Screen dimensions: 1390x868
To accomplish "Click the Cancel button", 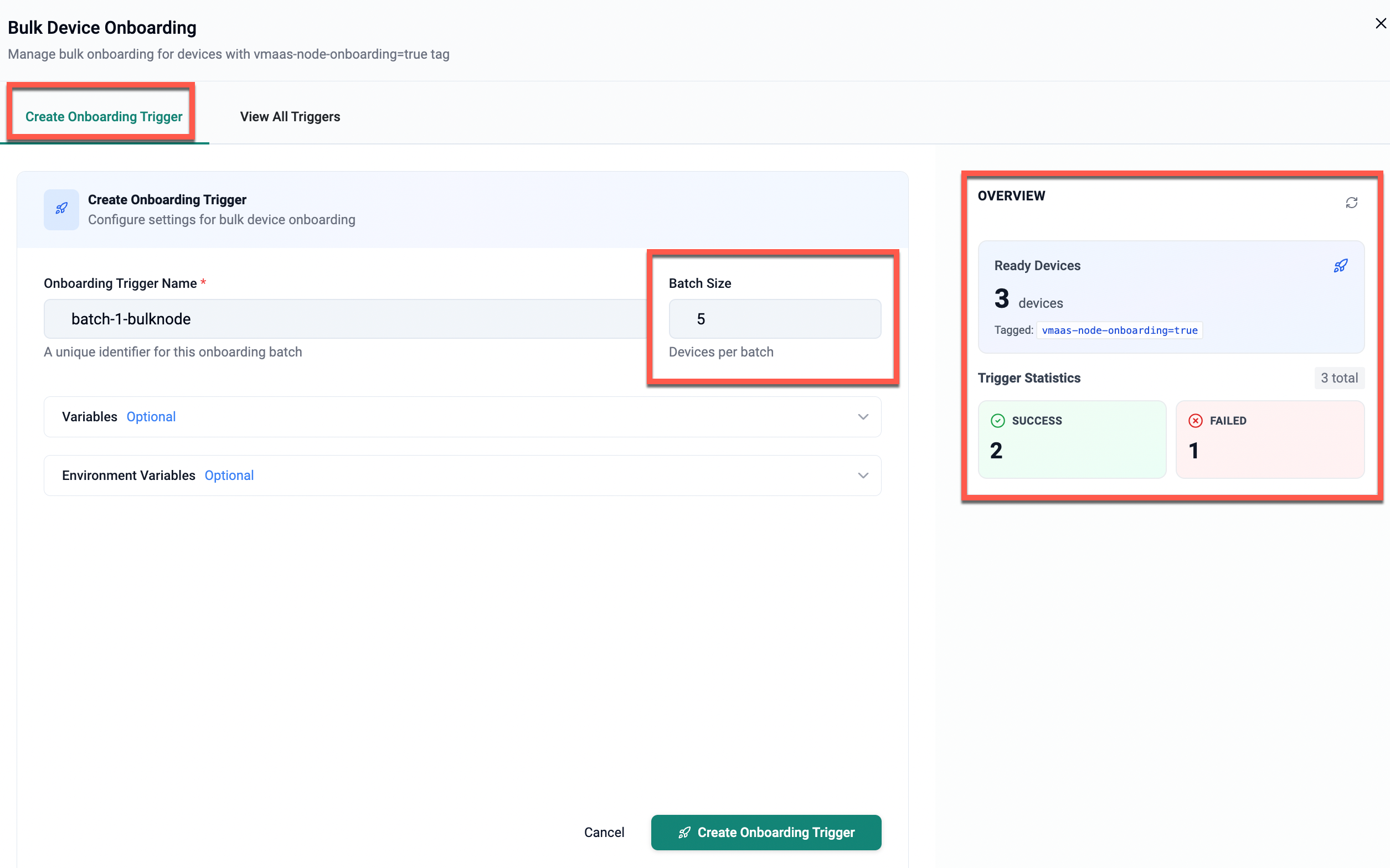I will tap(604, 833).
